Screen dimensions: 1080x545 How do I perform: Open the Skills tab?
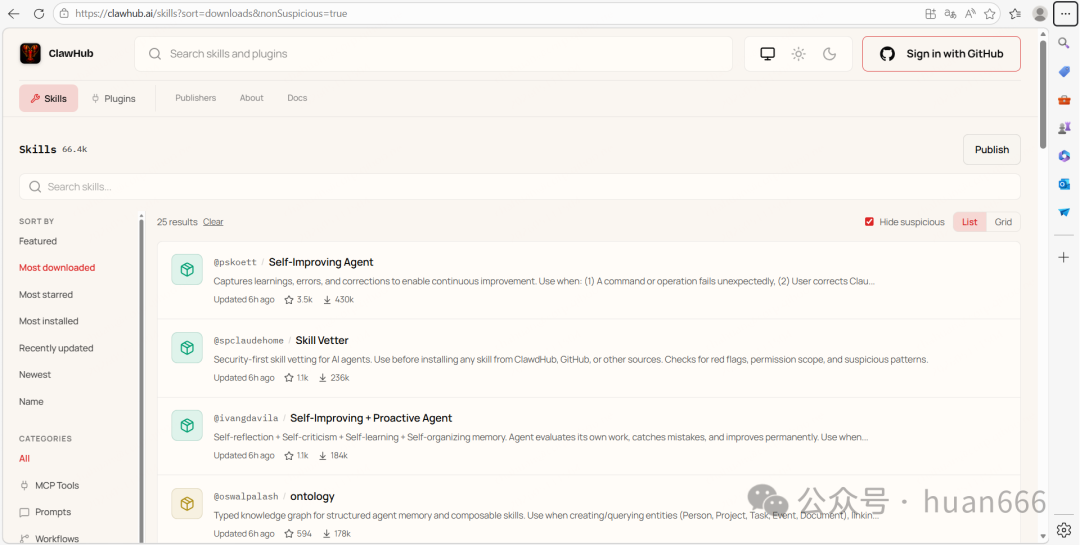tap(49, 99)
